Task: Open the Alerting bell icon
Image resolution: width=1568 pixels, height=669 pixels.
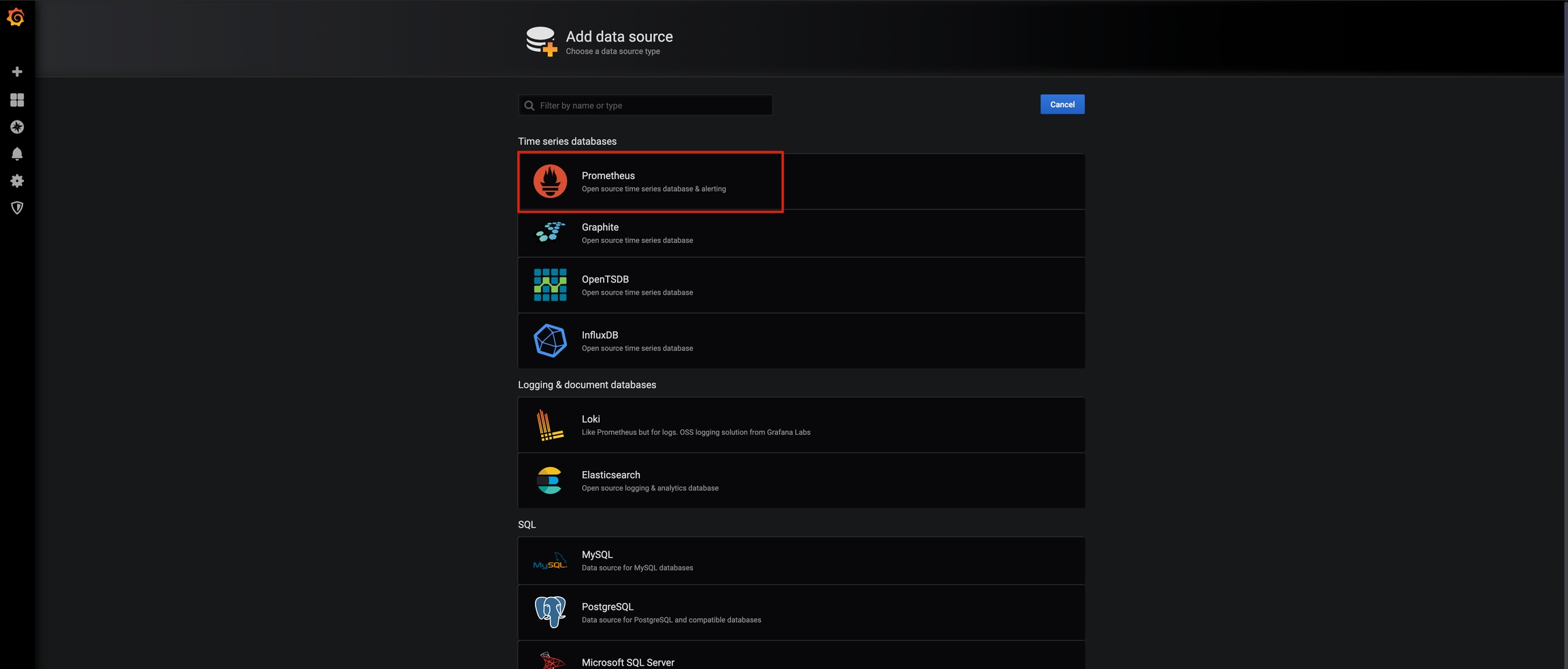Action: click(17, 154)
